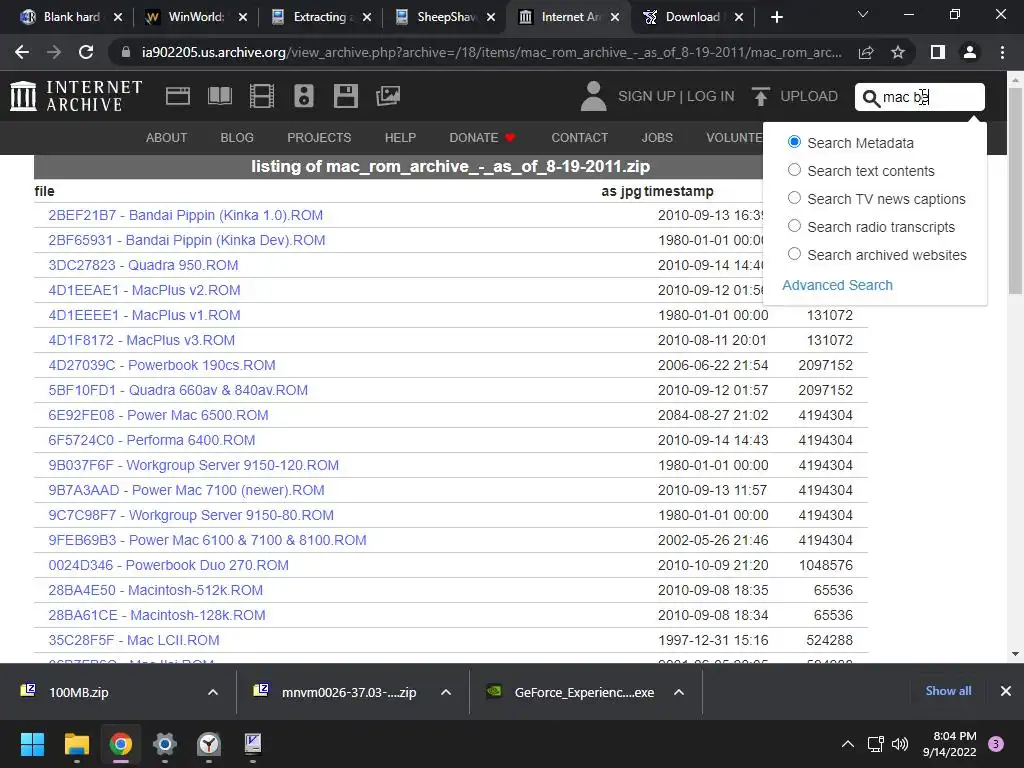1024x768 pixels.
Task: Open Quadra 950.ROM file link
Action: click(143, 265)
